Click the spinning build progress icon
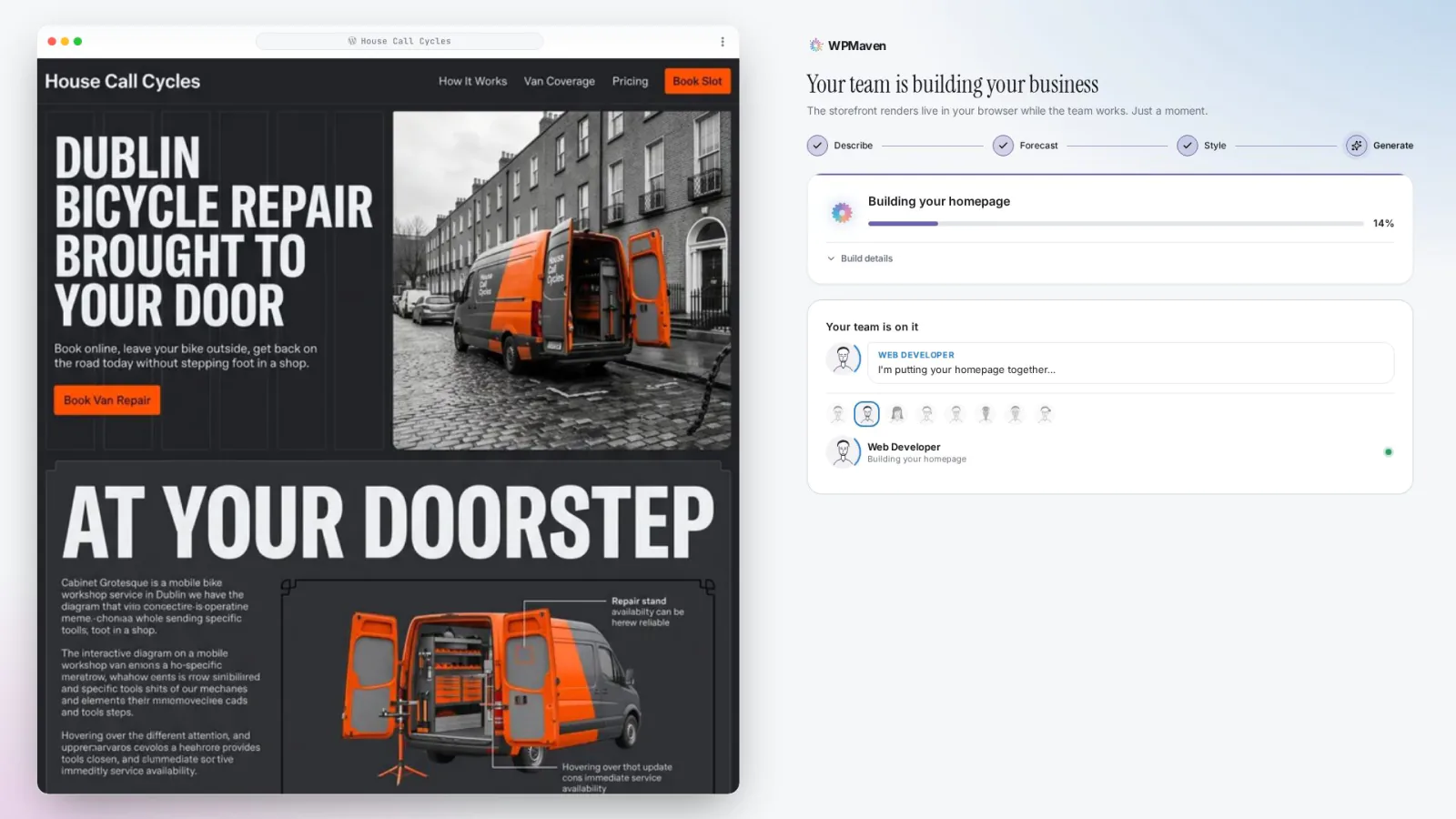Image resolution: width=1456 pixels, height=819 pixels. (842, 212)
